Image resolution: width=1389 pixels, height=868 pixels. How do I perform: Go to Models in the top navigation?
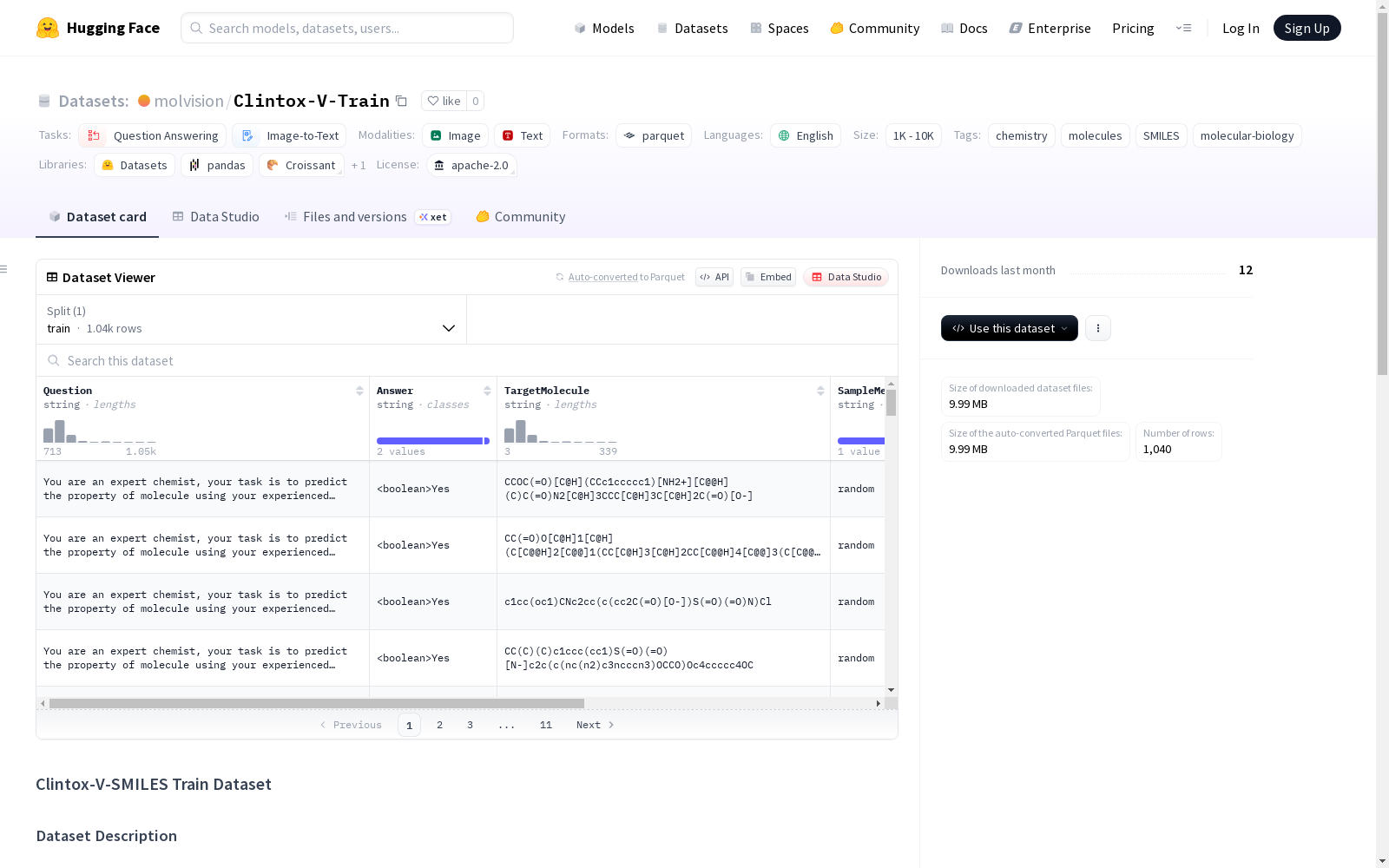604,28
